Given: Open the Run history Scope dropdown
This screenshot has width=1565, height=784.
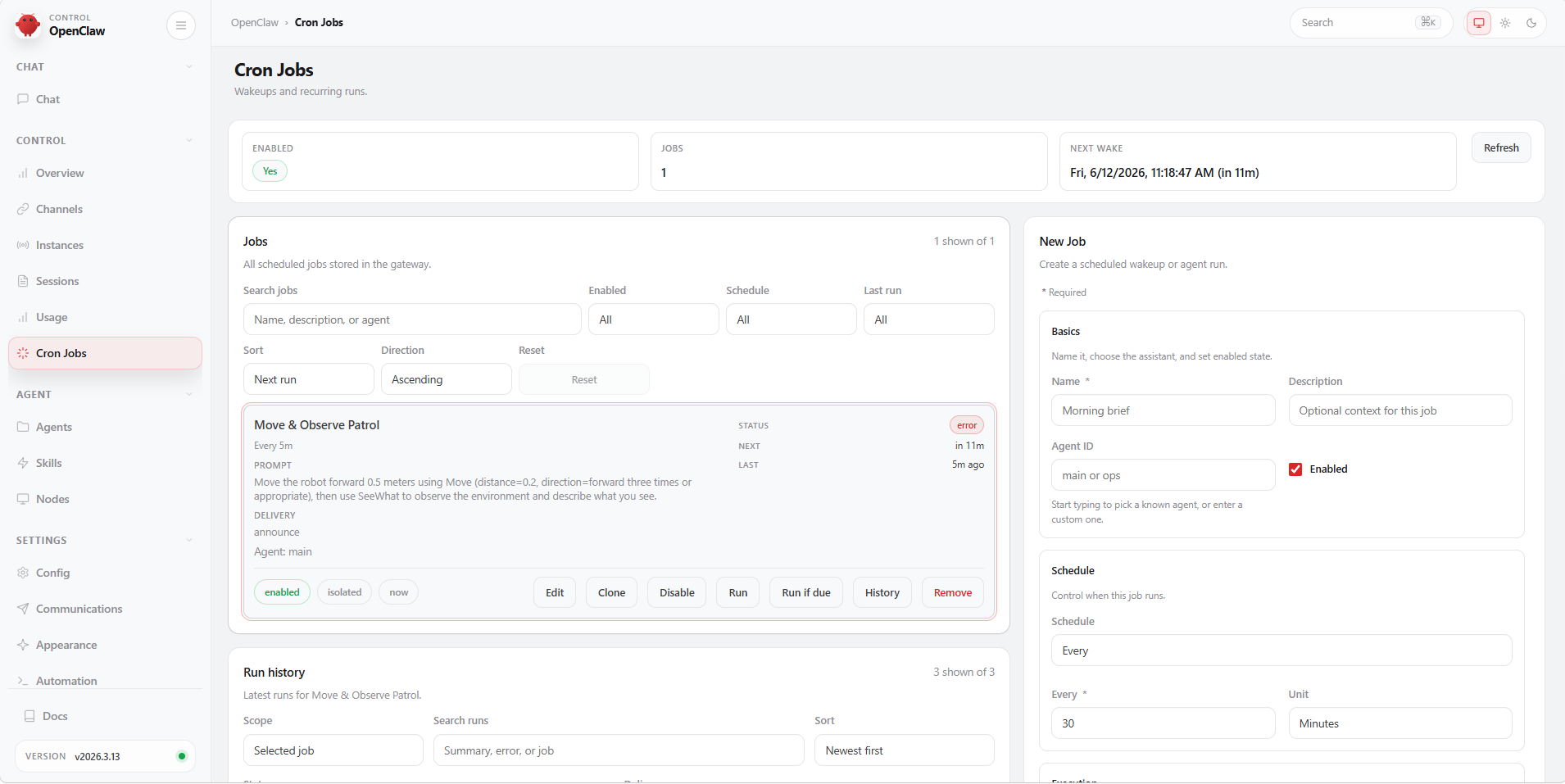Looking at the screenshot, I should click(333, 750).
